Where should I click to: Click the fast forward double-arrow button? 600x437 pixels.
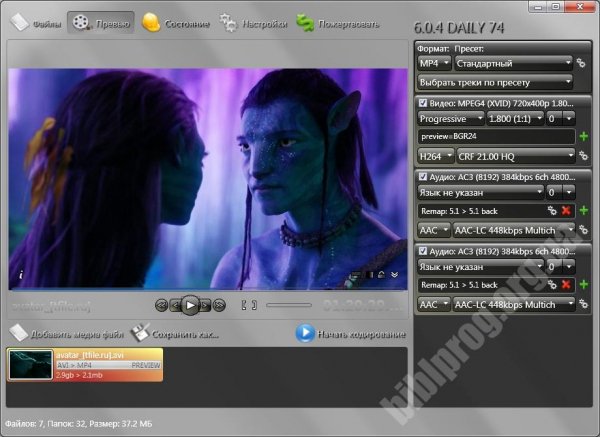[219, 305]
